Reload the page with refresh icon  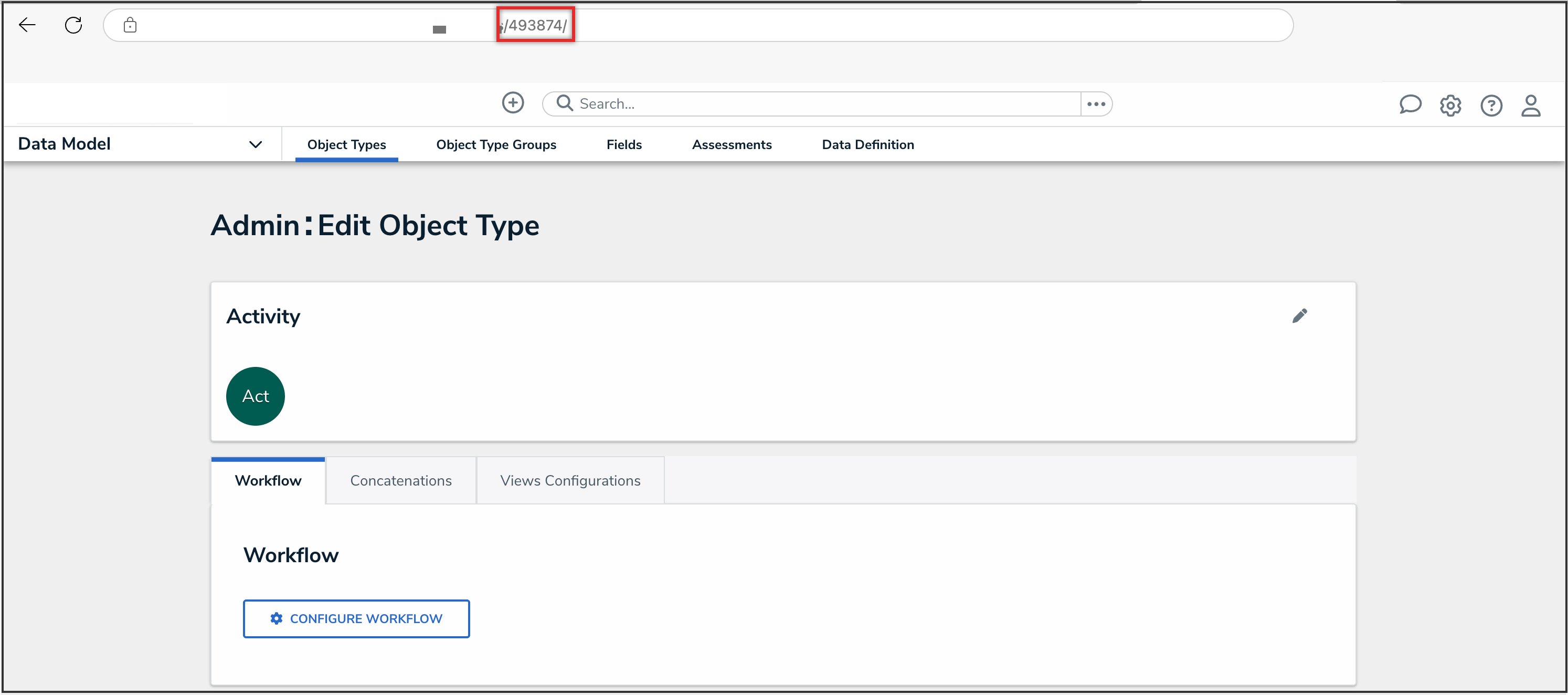(x=73, y=25)
